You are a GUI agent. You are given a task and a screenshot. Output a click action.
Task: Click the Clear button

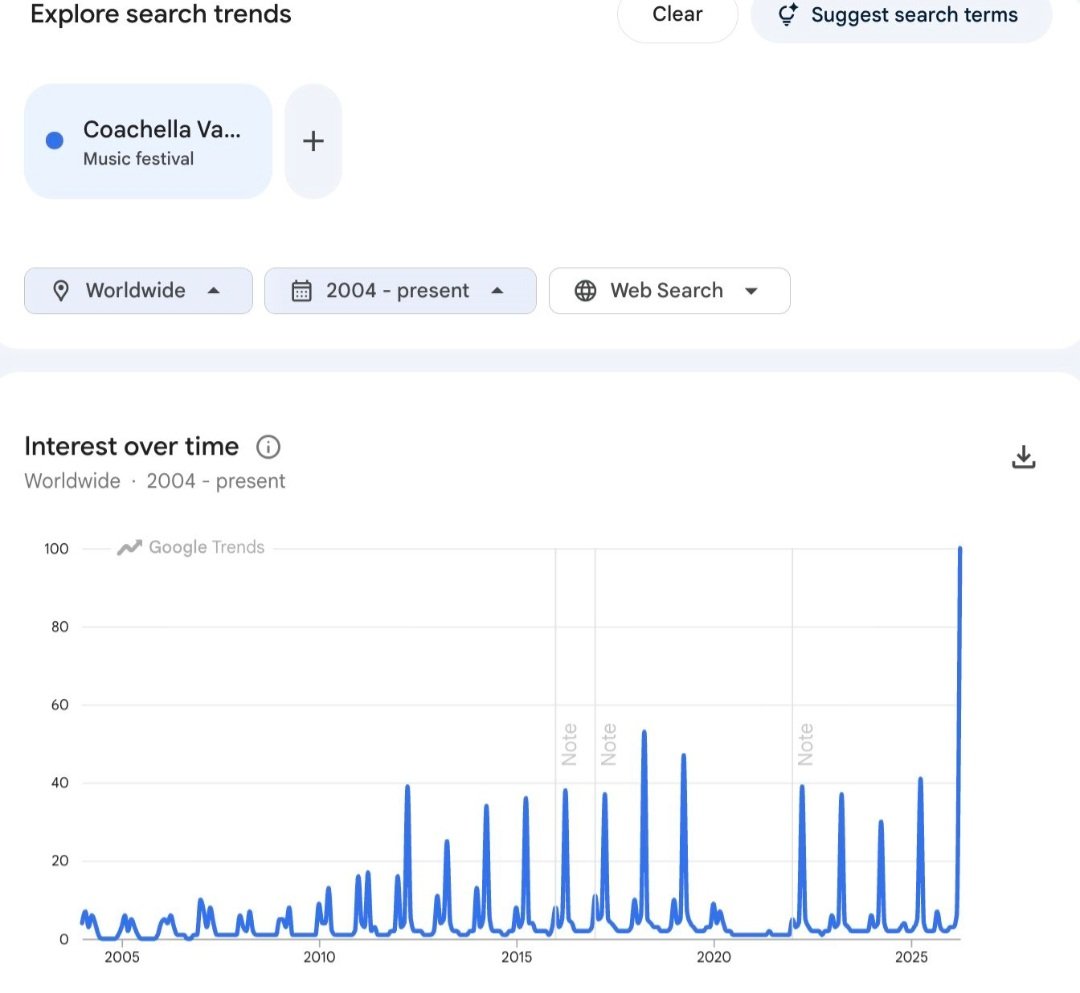tap(677, 15)
